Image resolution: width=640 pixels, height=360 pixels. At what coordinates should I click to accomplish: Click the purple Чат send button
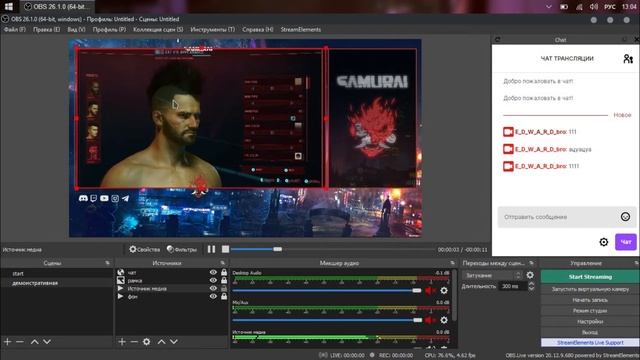click(x=626, y=242)
